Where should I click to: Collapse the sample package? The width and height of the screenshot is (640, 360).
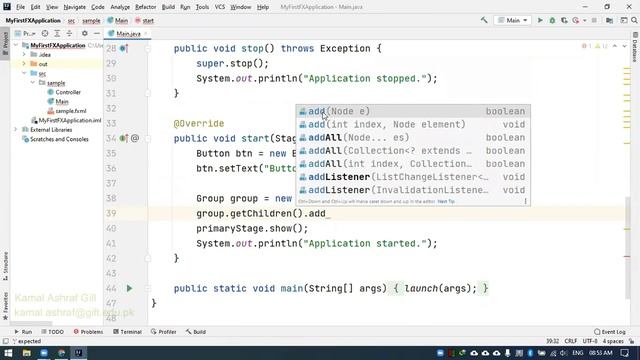click(x=33, y=82)
